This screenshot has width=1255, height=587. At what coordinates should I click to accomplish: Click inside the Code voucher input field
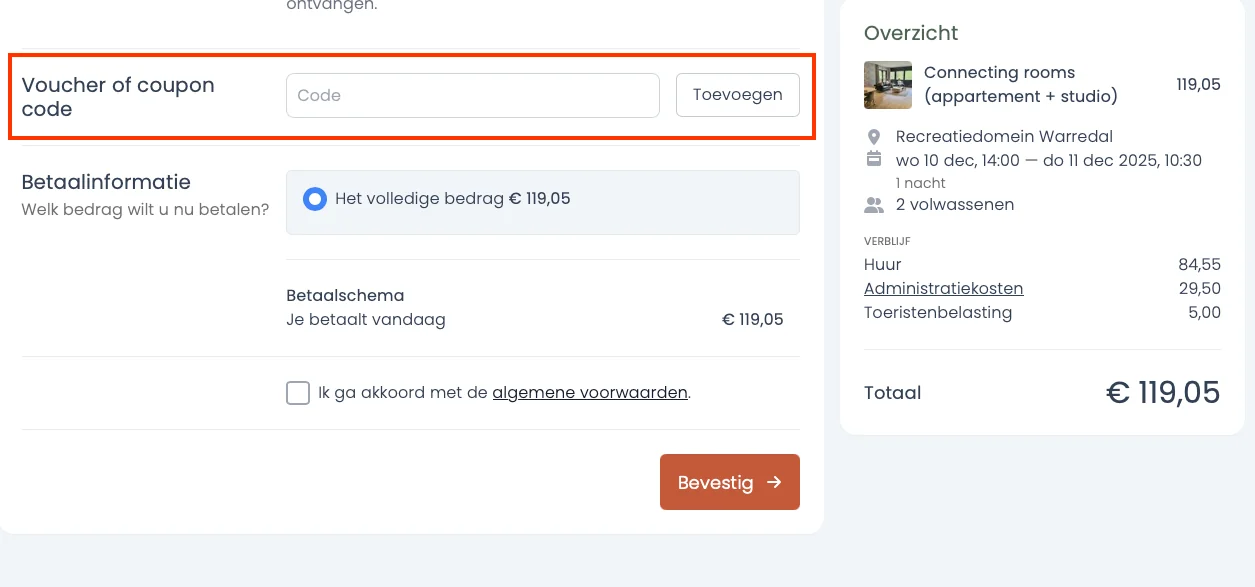472,95
